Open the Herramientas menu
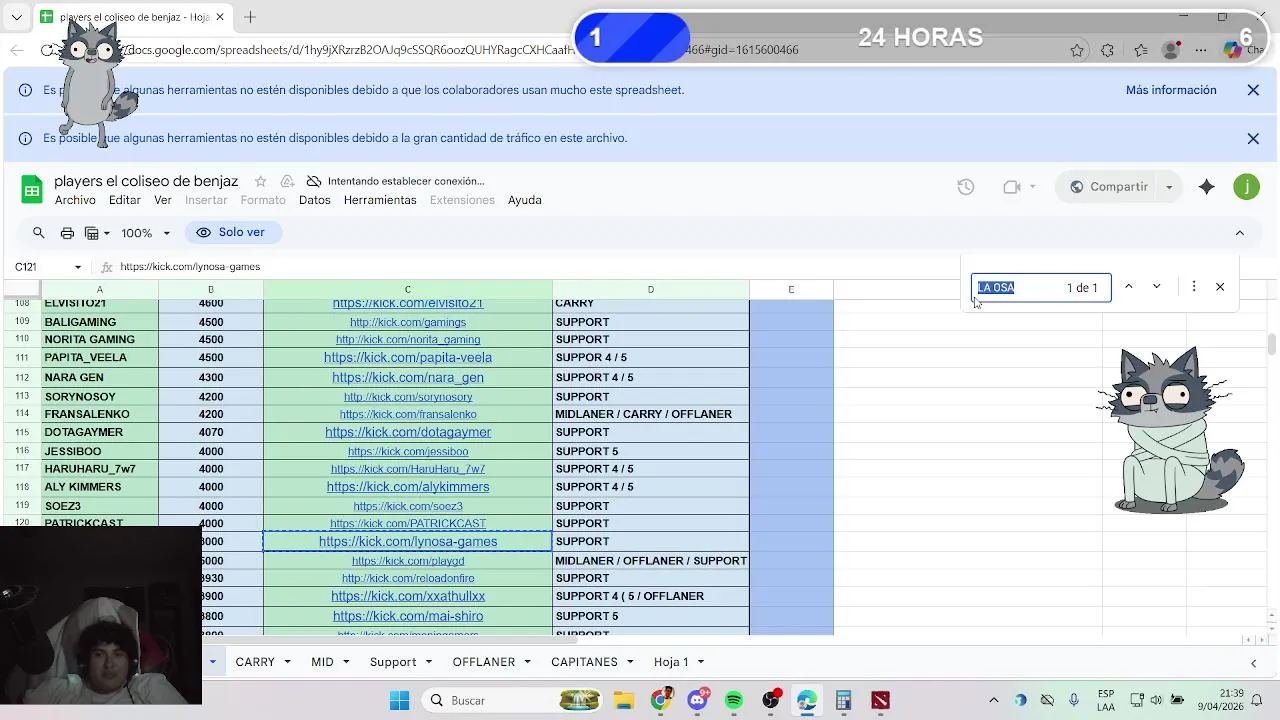This screenshot has height=720, width=1280. pos(380,200)
